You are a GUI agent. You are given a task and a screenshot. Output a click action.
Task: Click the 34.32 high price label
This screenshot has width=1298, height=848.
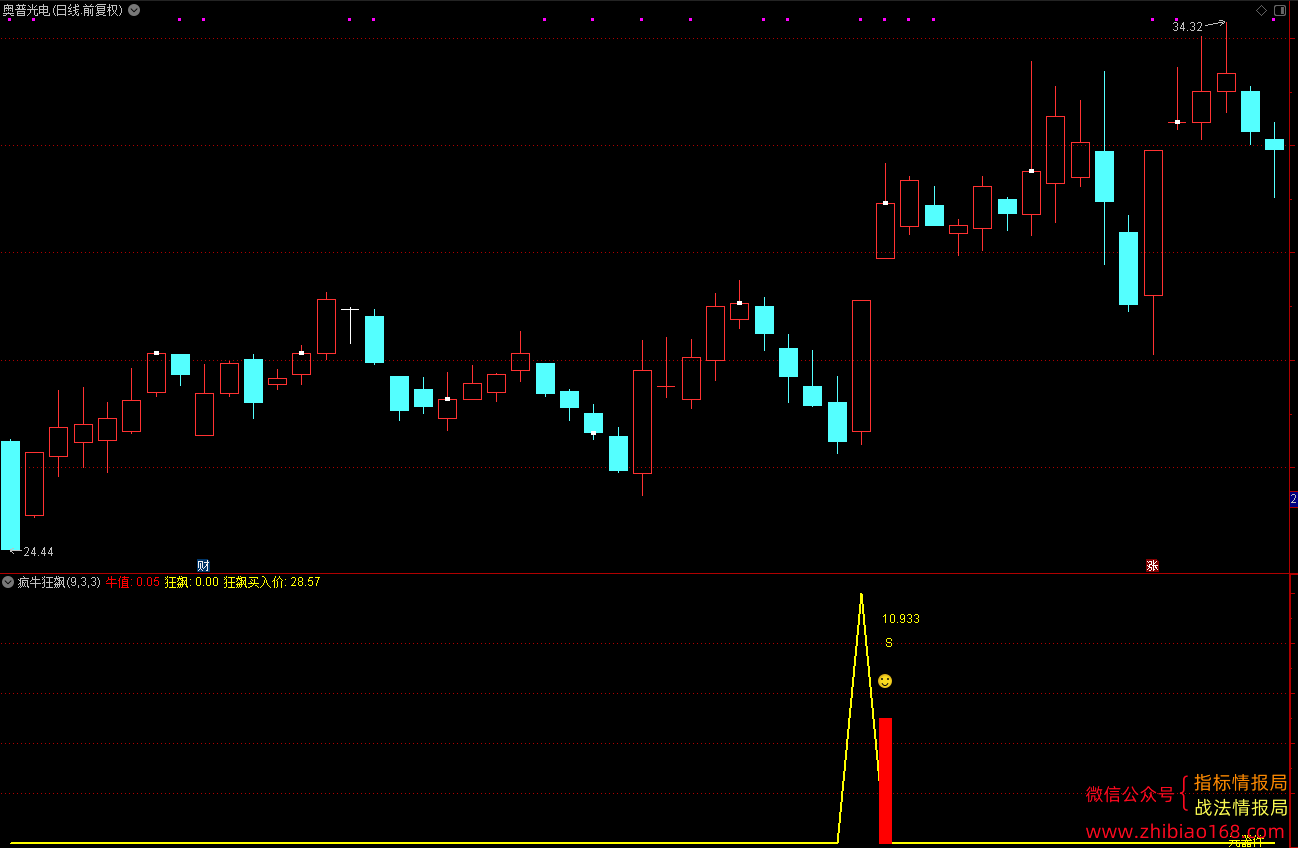coord(1188,27)
